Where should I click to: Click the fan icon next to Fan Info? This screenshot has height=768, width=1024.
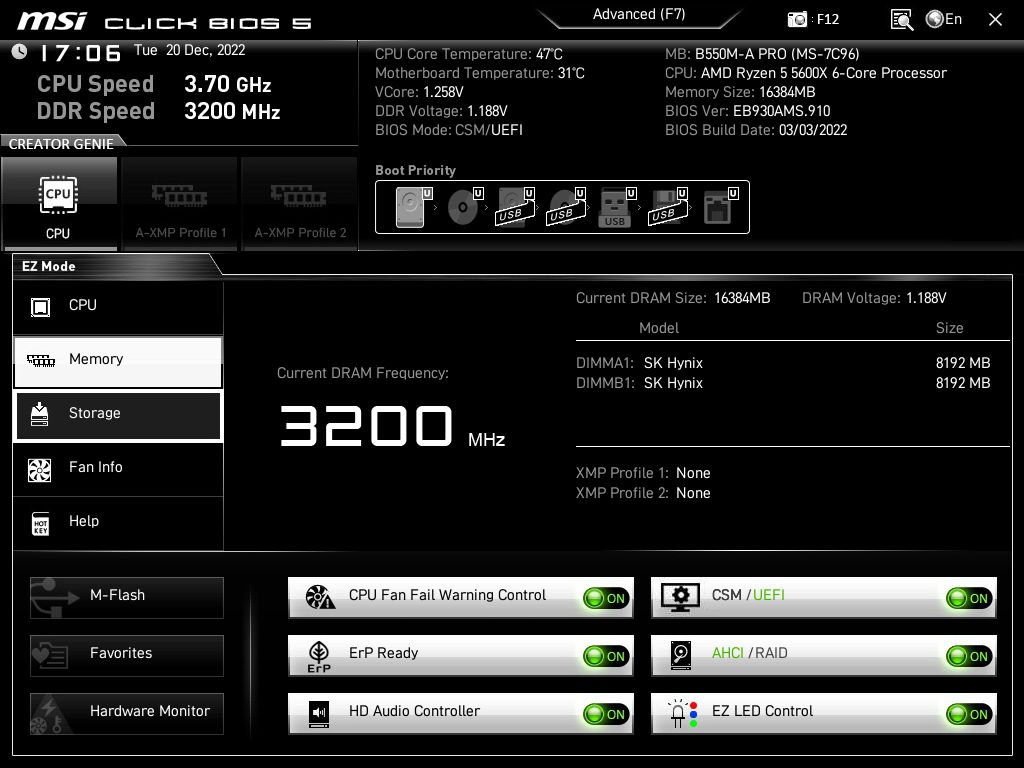[40, 470]
